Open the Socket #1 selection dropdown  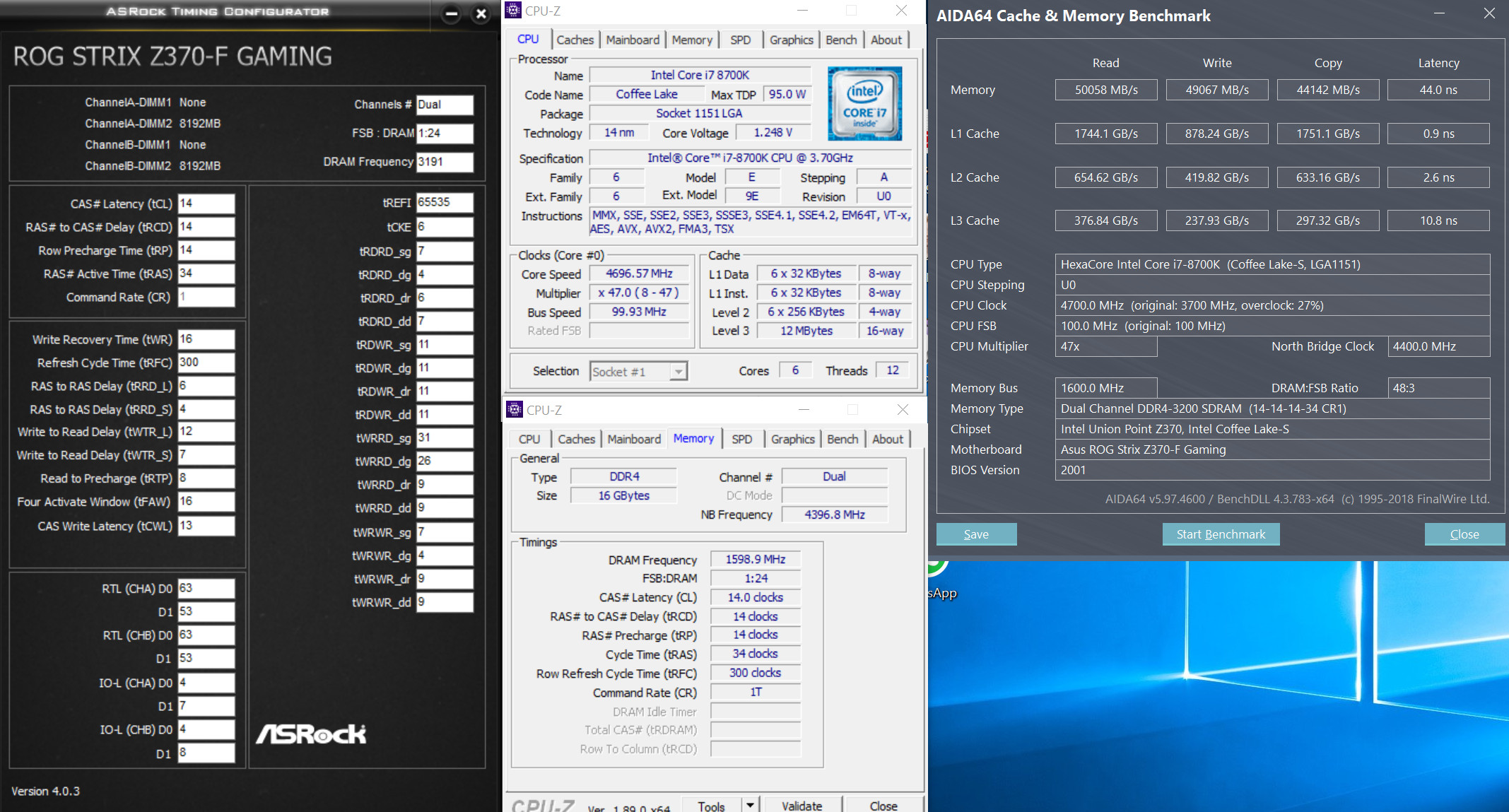click(678, 372)
